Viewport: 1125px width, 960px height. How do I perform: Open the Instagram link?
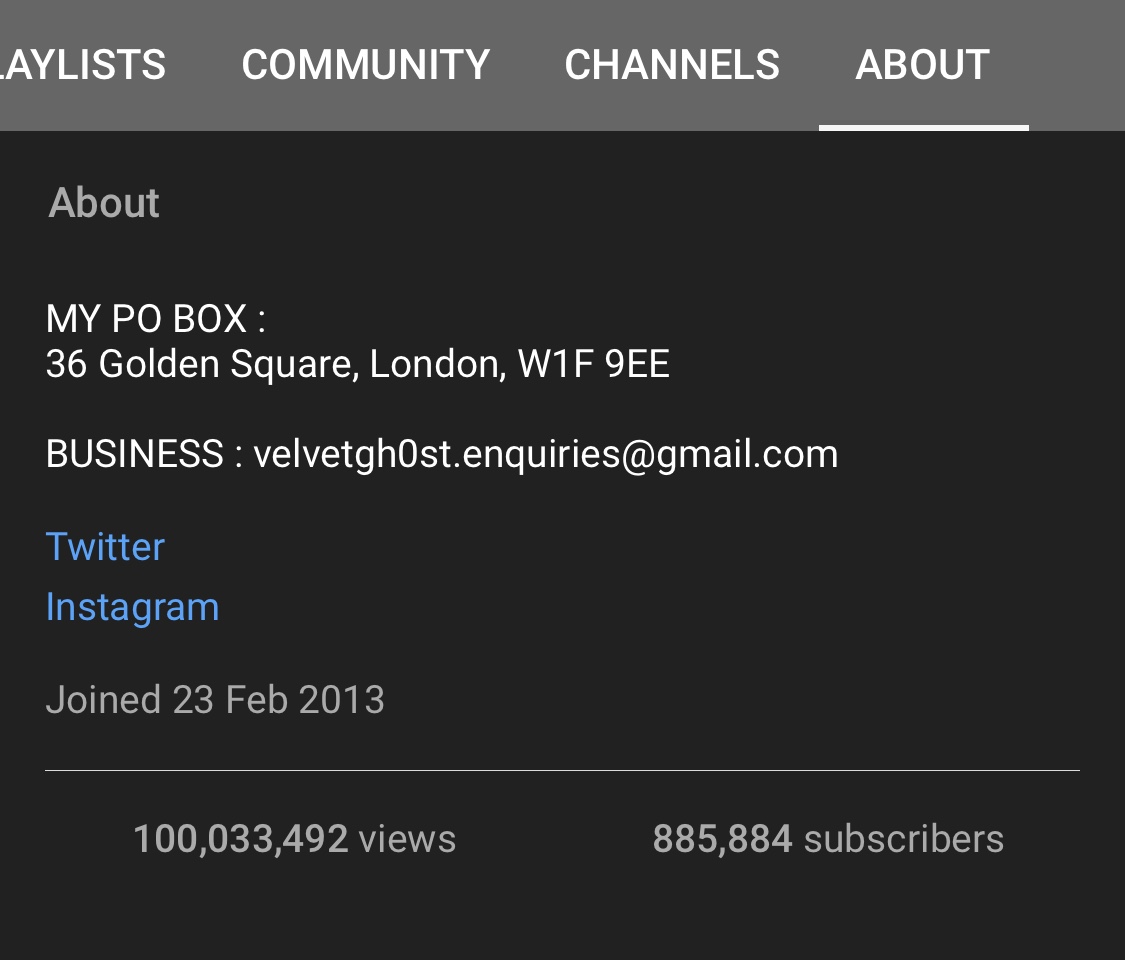point(133,608)
